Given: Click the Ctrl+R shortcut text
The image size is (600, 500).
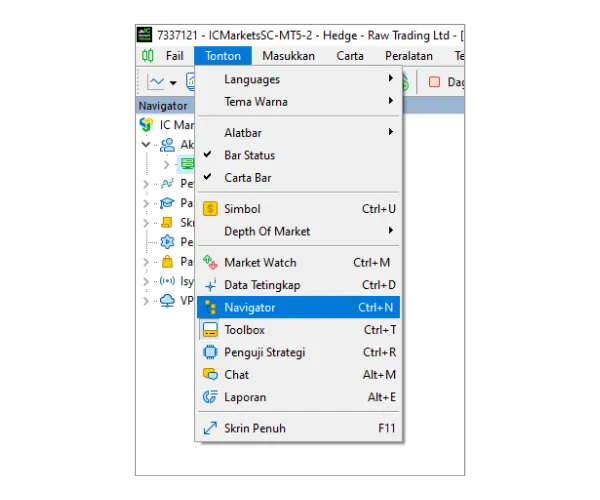Looking at the screenshot, I should click(380, 352).
